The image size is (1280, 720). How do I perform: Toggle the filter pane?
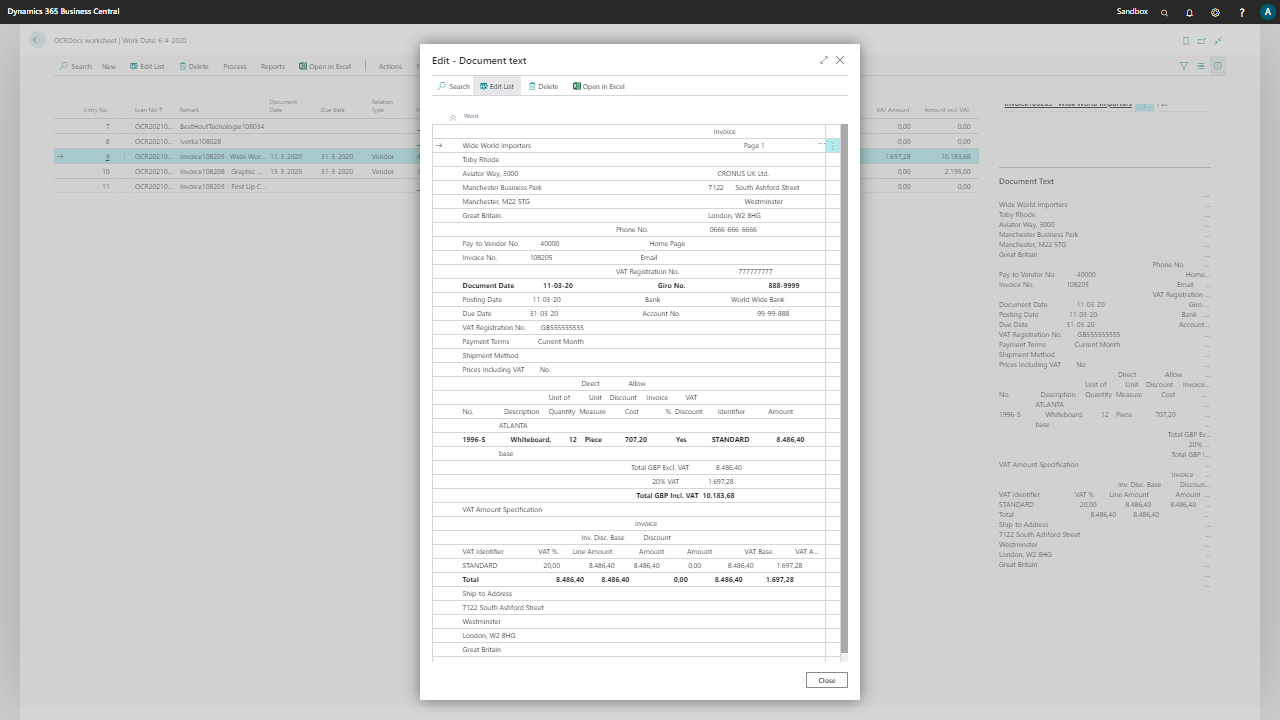click(x=1184, y=66)
